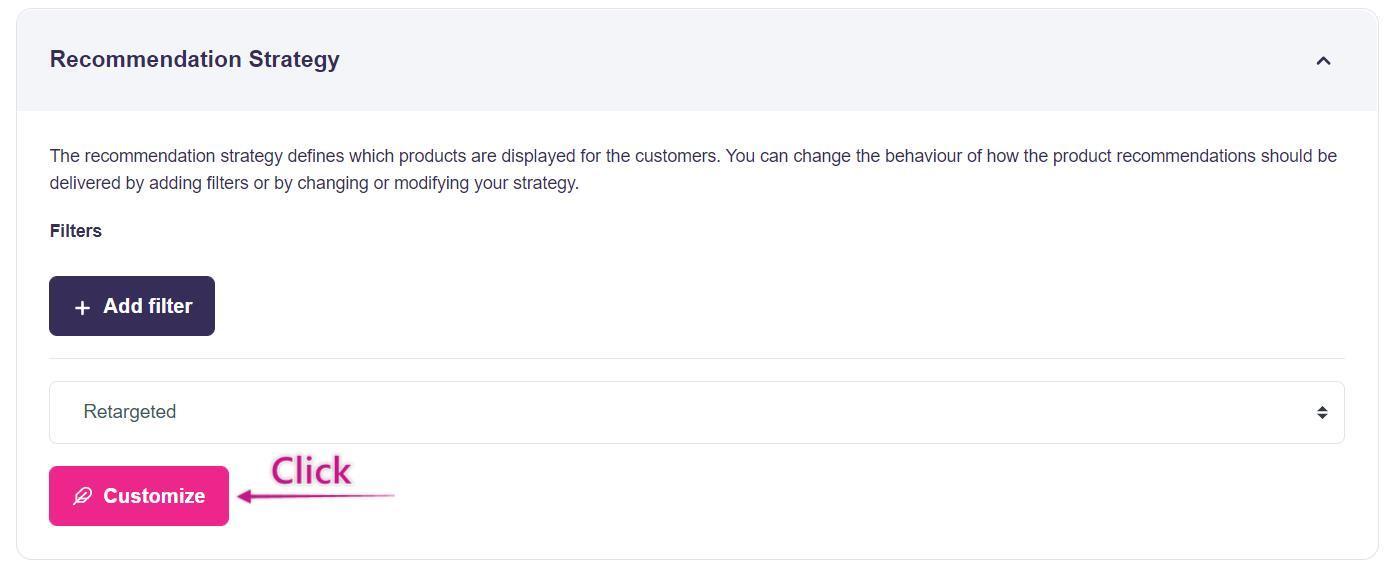Click the middle of the strategy select field
1392x566 pixels.
pos(696,412)
